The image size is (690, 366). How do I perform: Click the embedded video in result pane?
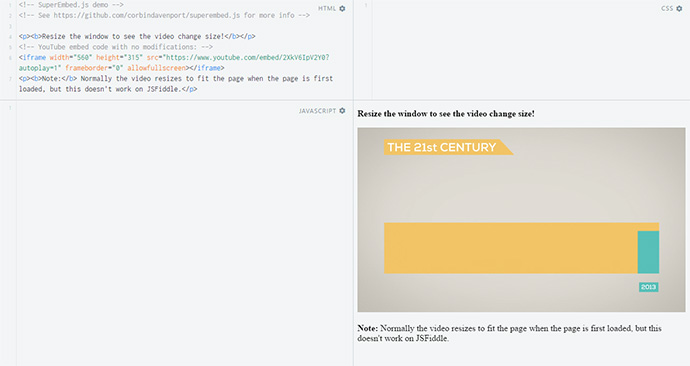click(521, 220)
